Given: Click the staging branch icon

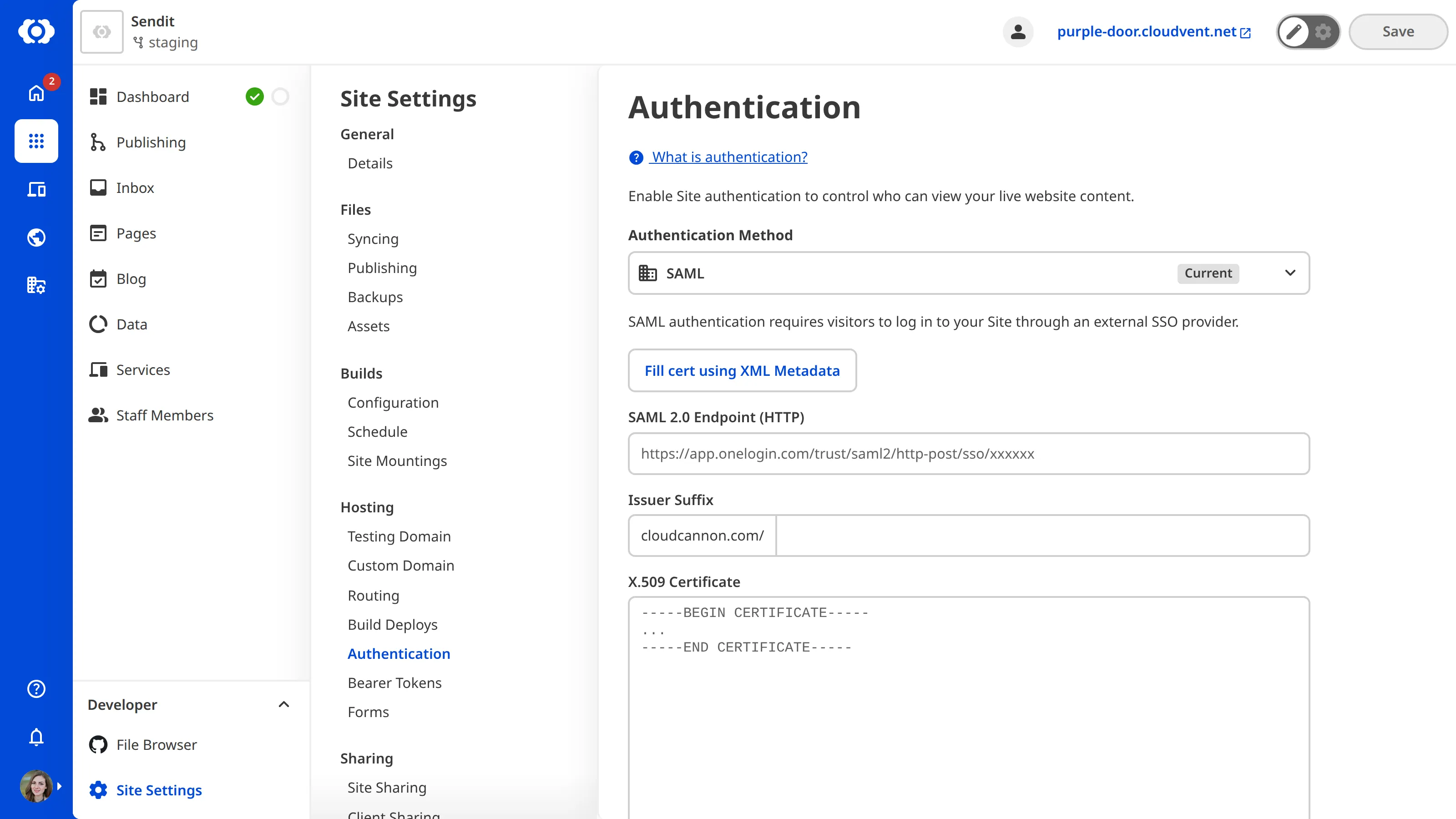Looking at the screenshot, I should click(138, 42).
